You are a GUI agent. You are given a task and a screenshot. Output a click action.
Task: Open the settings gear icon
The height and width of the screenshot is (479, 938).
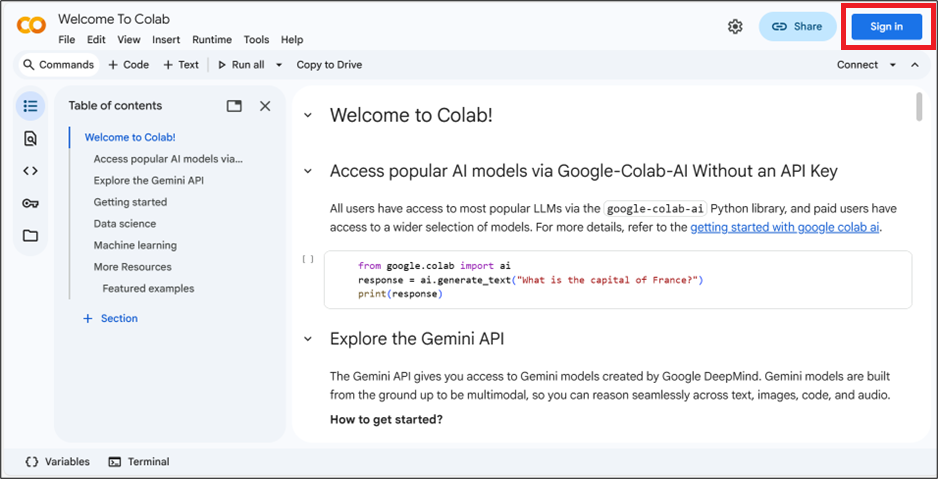coord(735,26)
